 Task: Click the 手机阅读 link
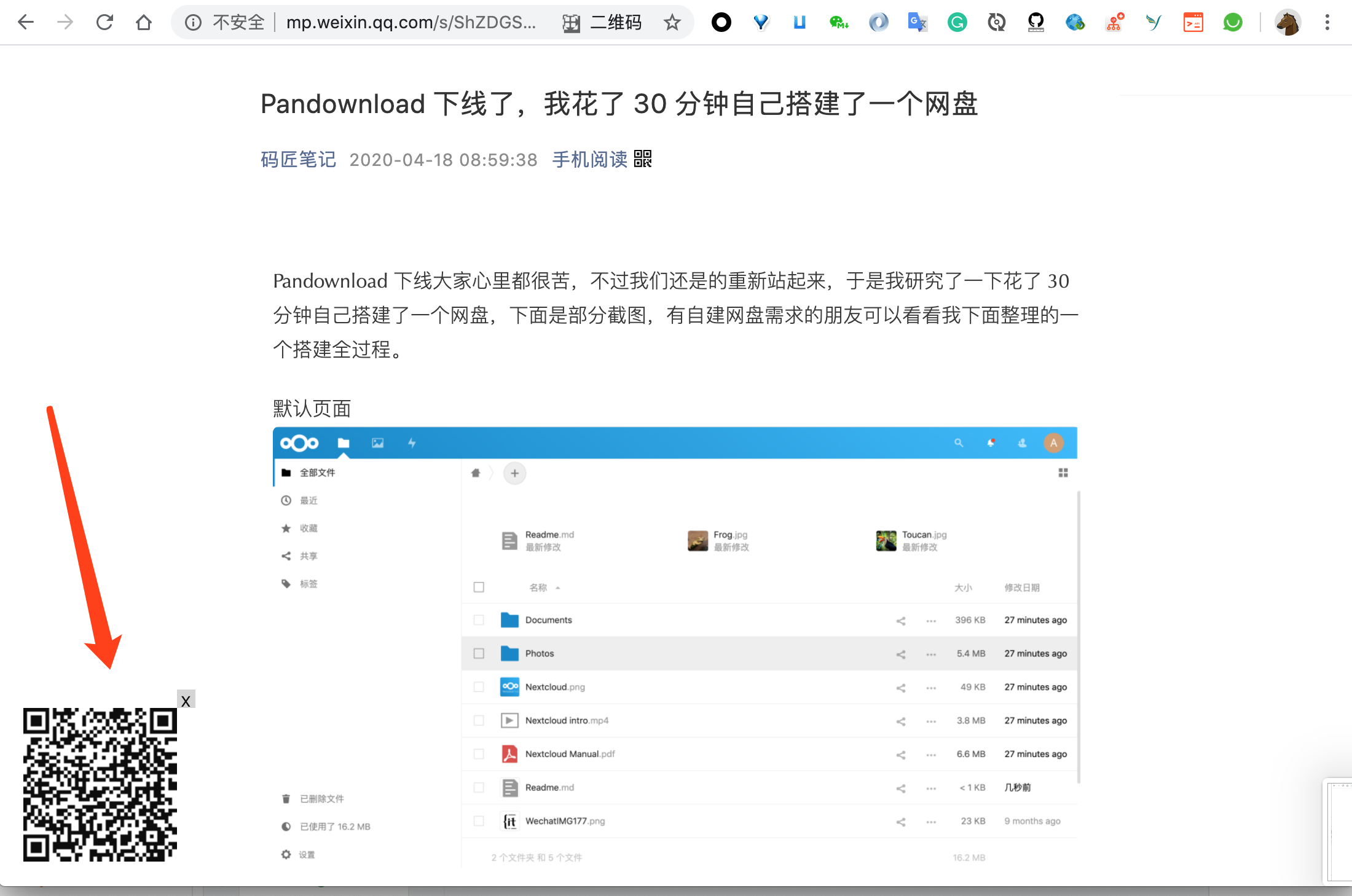(589, 160)
